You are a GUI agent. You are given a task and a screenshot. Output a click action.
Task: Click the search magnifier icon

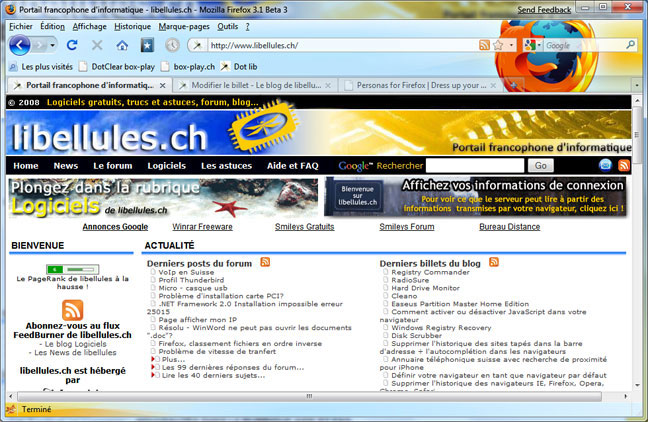(x=630, y=45)
